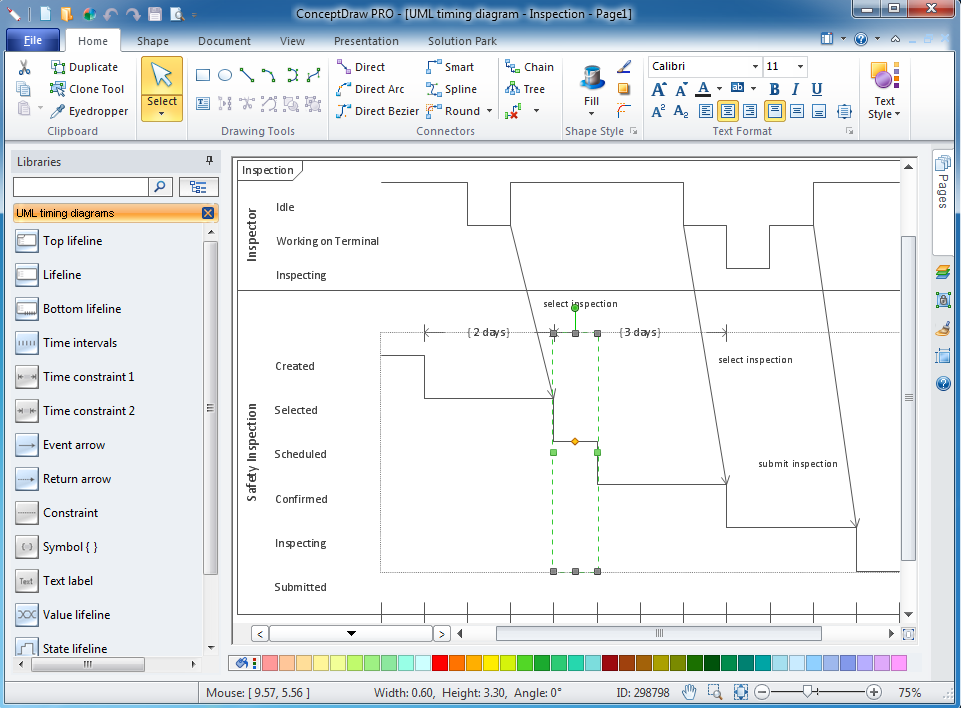Image resolution: width=961 pixels, height=708 pixels.
Task: Toggle Italic formatting
Action: (x=795, y=89)
